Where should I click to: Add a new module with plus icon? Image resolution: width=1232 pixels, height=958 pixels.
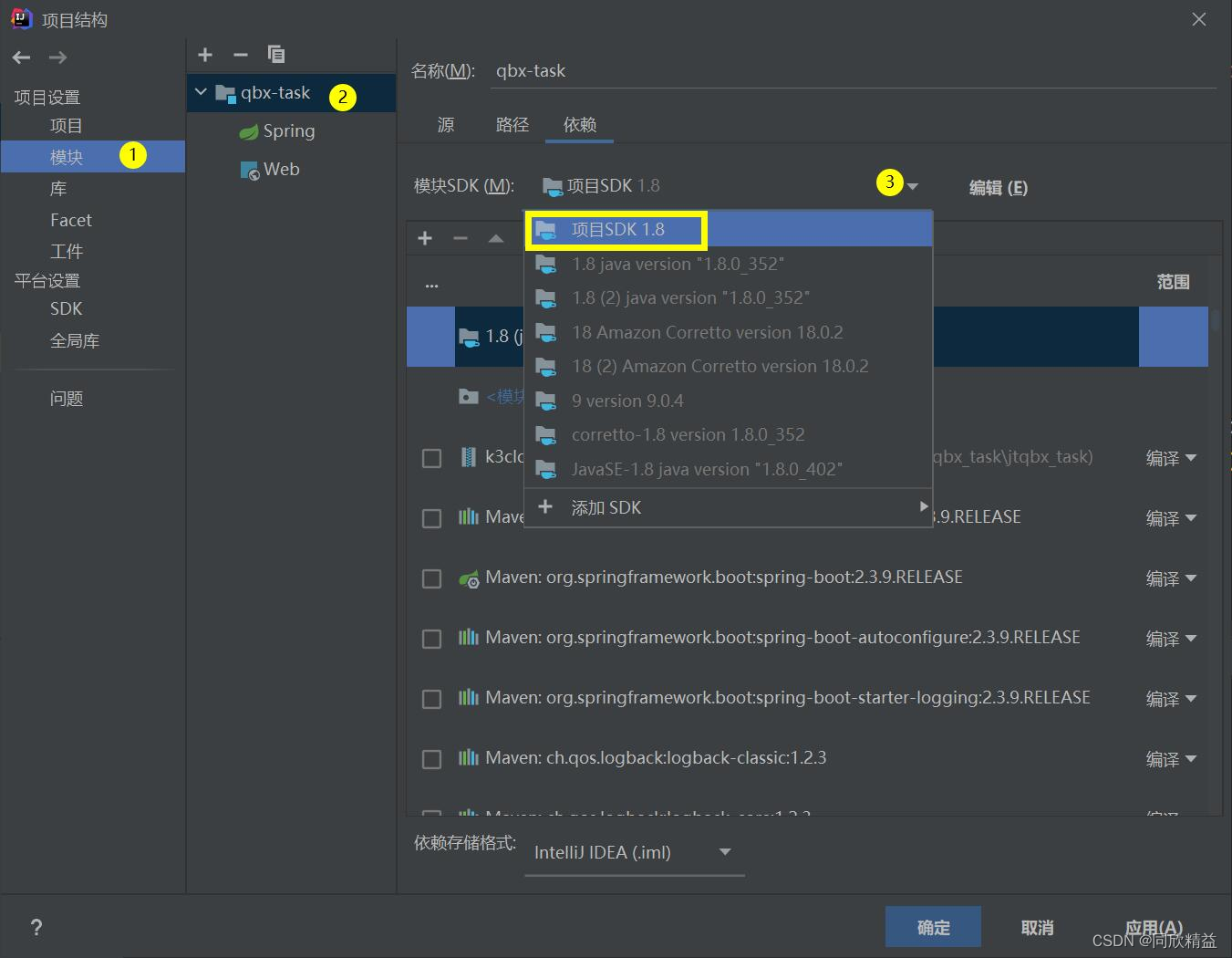click(x=205, y=55)
